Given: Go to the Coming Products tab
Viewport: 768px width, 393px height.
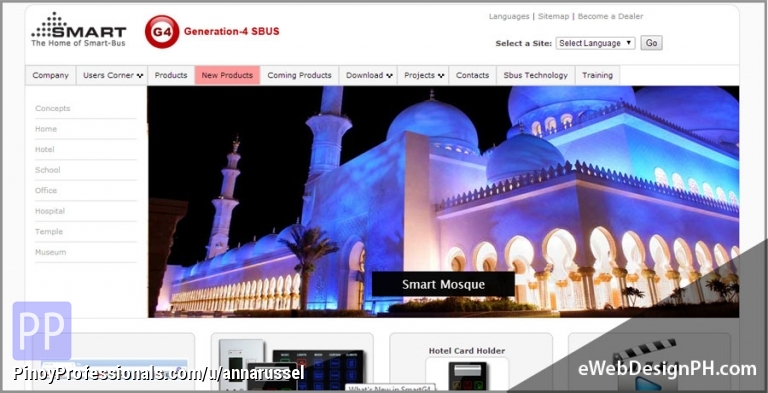Looking at the screenshot, I should (299, 75).
